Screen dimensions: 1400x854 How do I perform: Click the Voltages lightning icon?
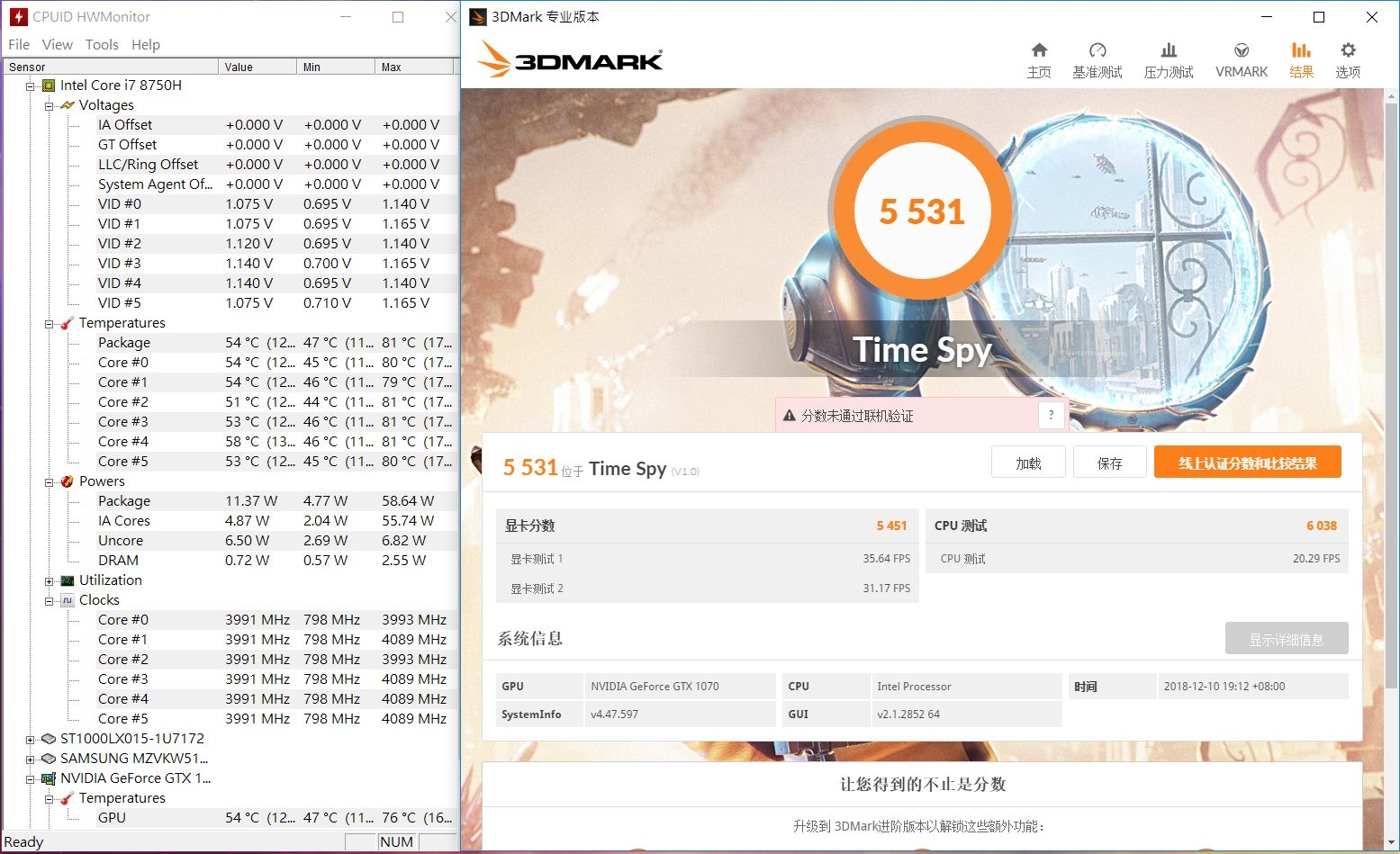(x=68, y=105)
